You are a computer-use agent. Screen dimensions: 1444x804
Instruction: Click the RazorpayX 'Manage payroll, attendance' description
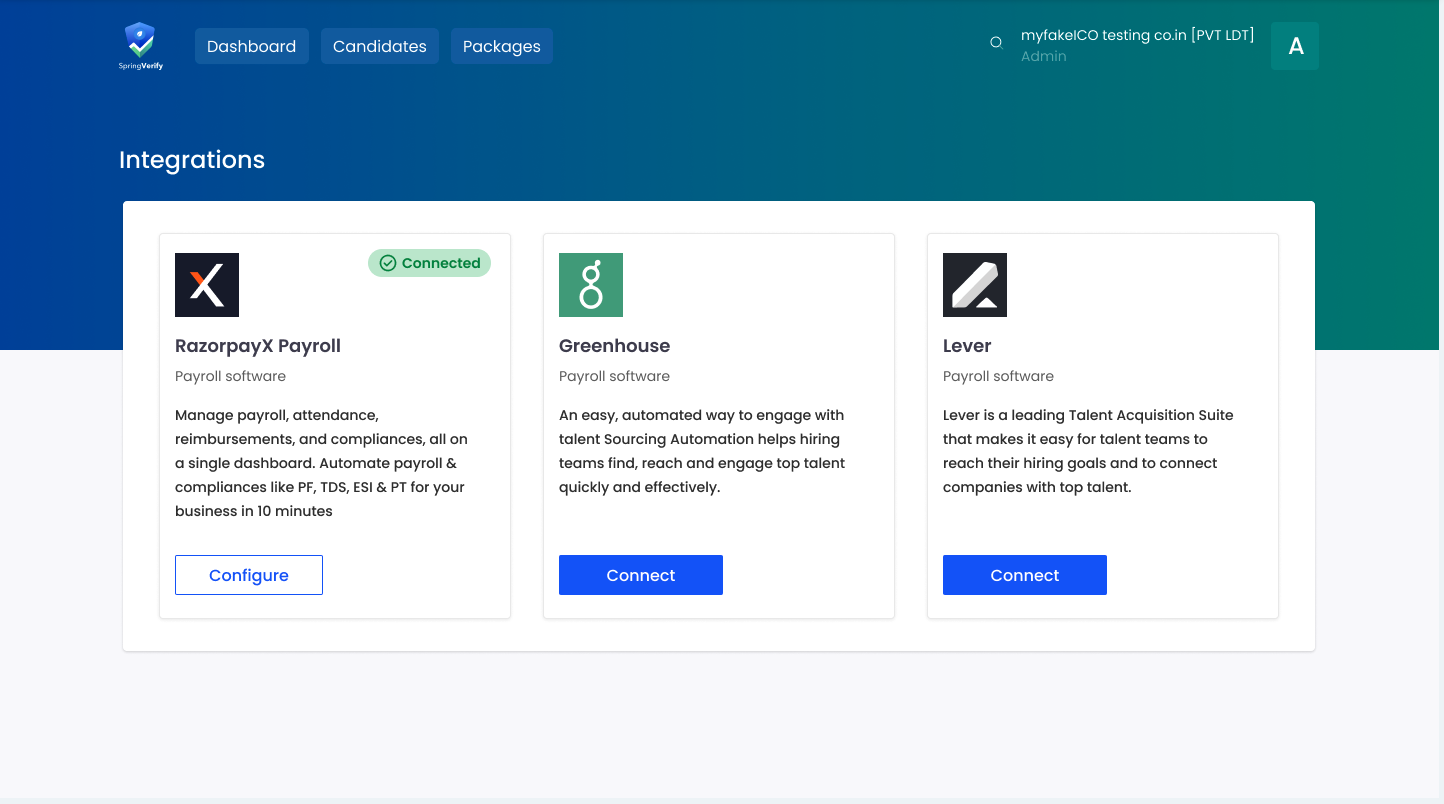[321, 463]
